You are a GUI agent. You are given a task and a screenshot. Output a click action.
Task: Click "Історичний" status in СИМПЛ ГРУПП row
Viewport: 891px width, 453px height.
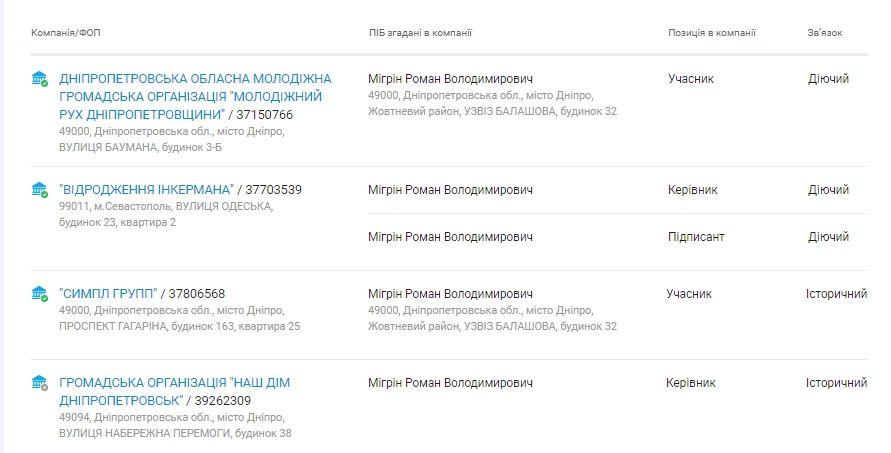tap(836, 294)
